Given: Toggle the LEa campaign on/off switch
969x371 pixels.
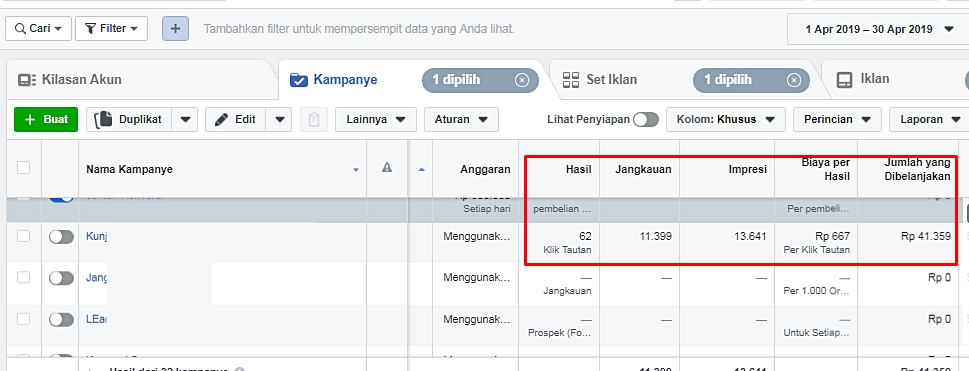Looking at the screenshot, I should (61, 320).
